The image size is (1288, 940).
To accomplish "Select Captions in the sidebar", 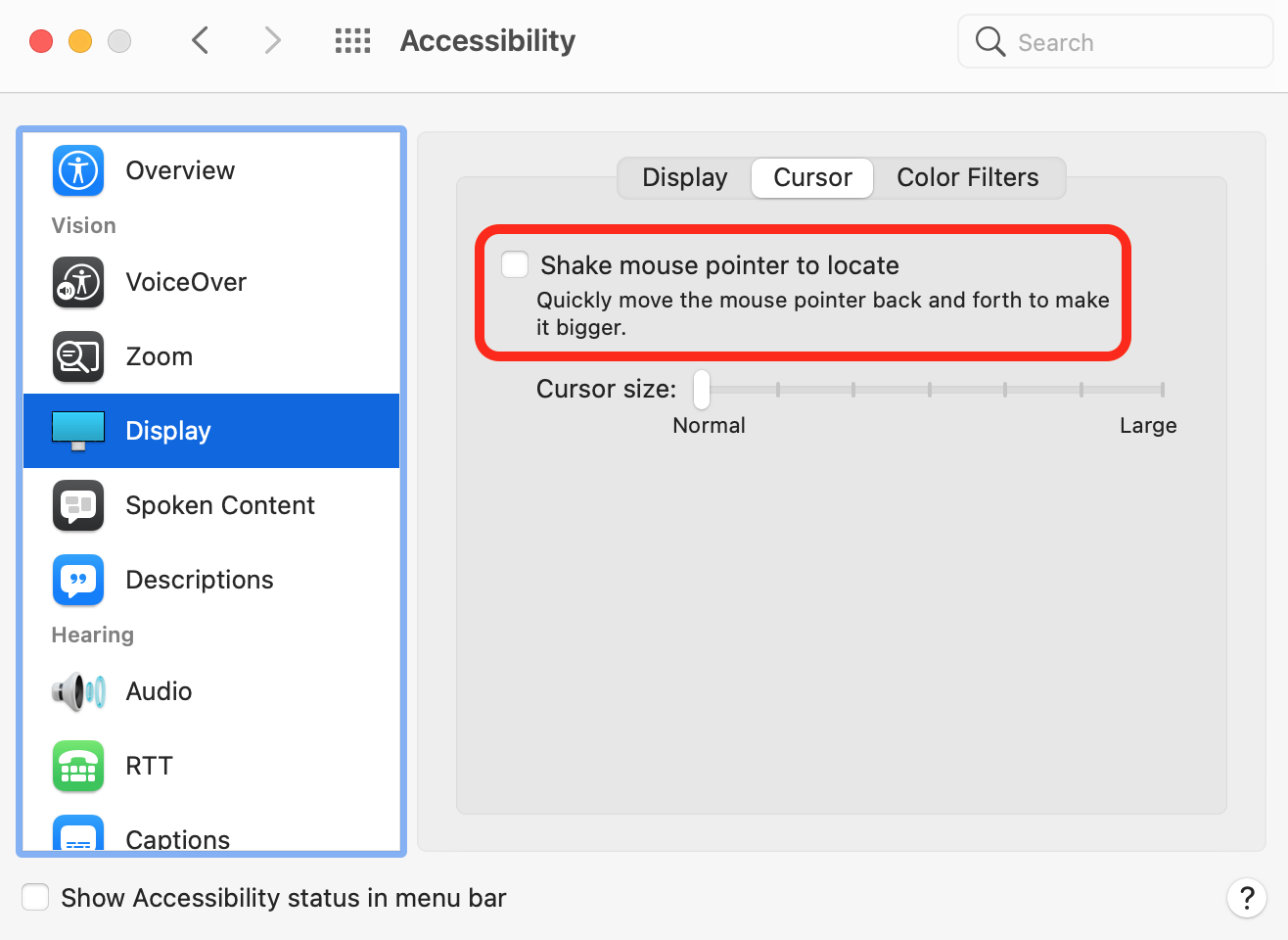I will pos(177,836).
